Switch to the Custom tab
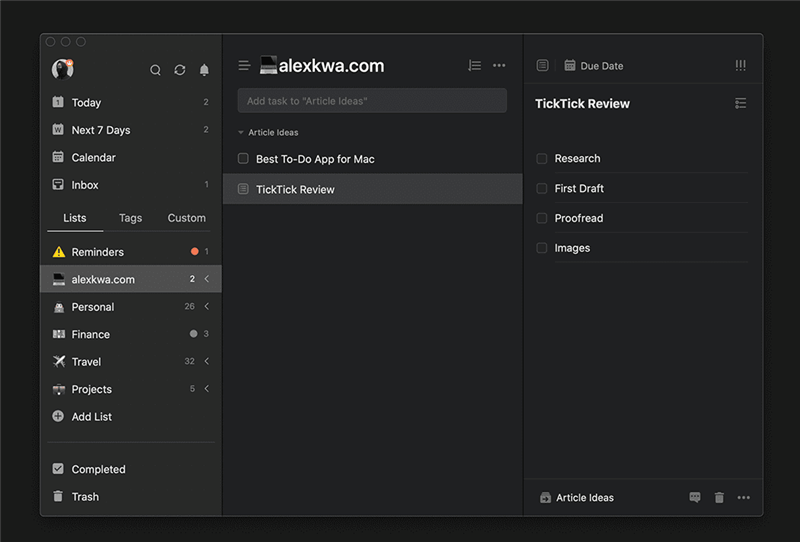Image resolution: width=800 pixels, height=542 pixels. (186, 218)
